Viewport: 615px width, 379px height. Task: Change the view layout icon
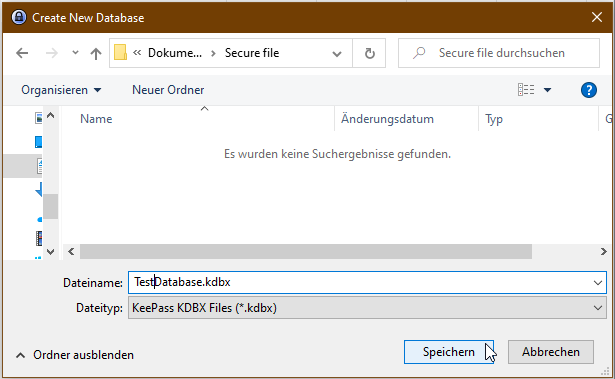pos(526,90)
